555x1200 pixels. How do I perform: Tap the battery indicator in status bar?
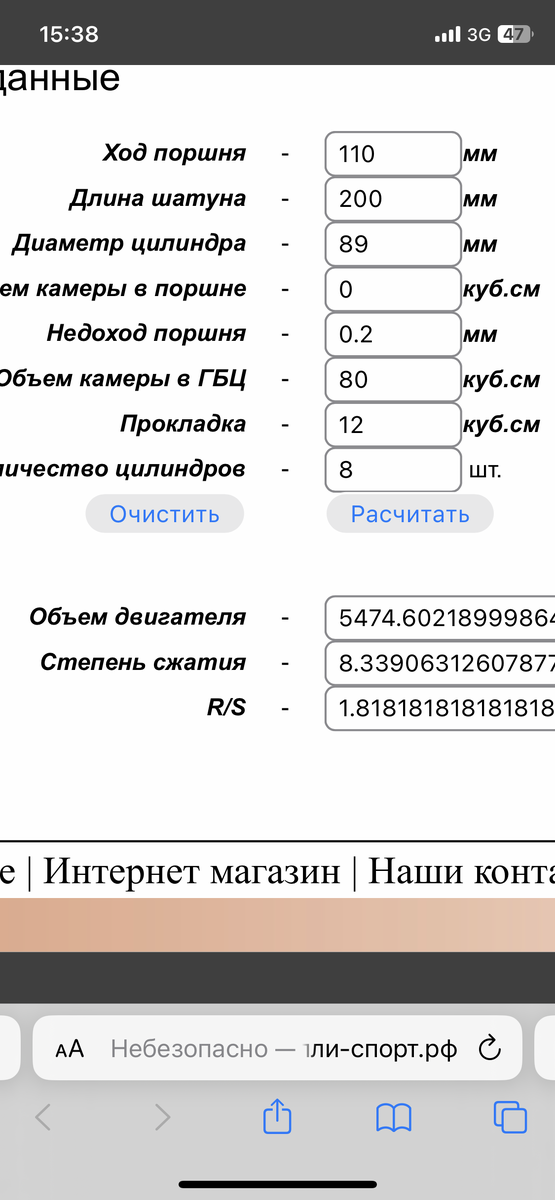514,34
